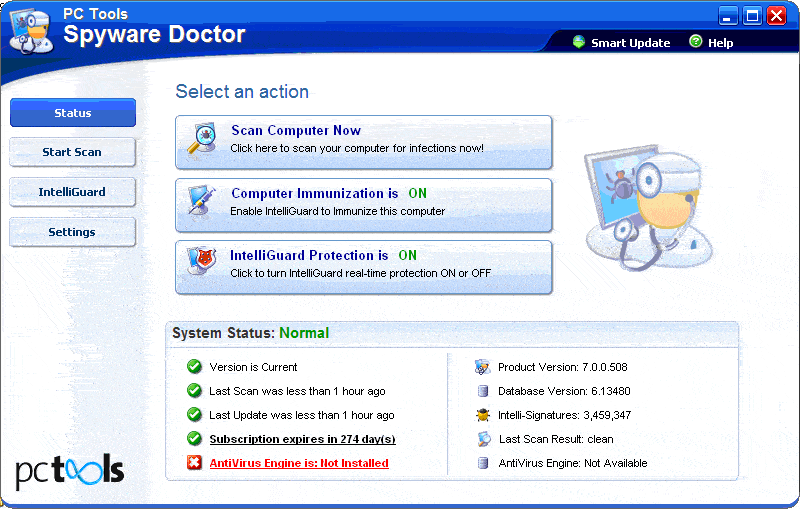Click the IntelliGuard shield icon
This screenshot has height=509, width=800.
point(197,263)
